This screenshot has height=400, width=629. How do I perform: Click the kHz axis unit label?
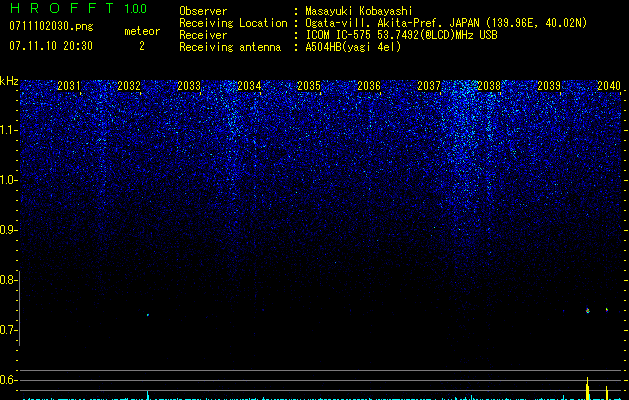(x=9, y=81)
